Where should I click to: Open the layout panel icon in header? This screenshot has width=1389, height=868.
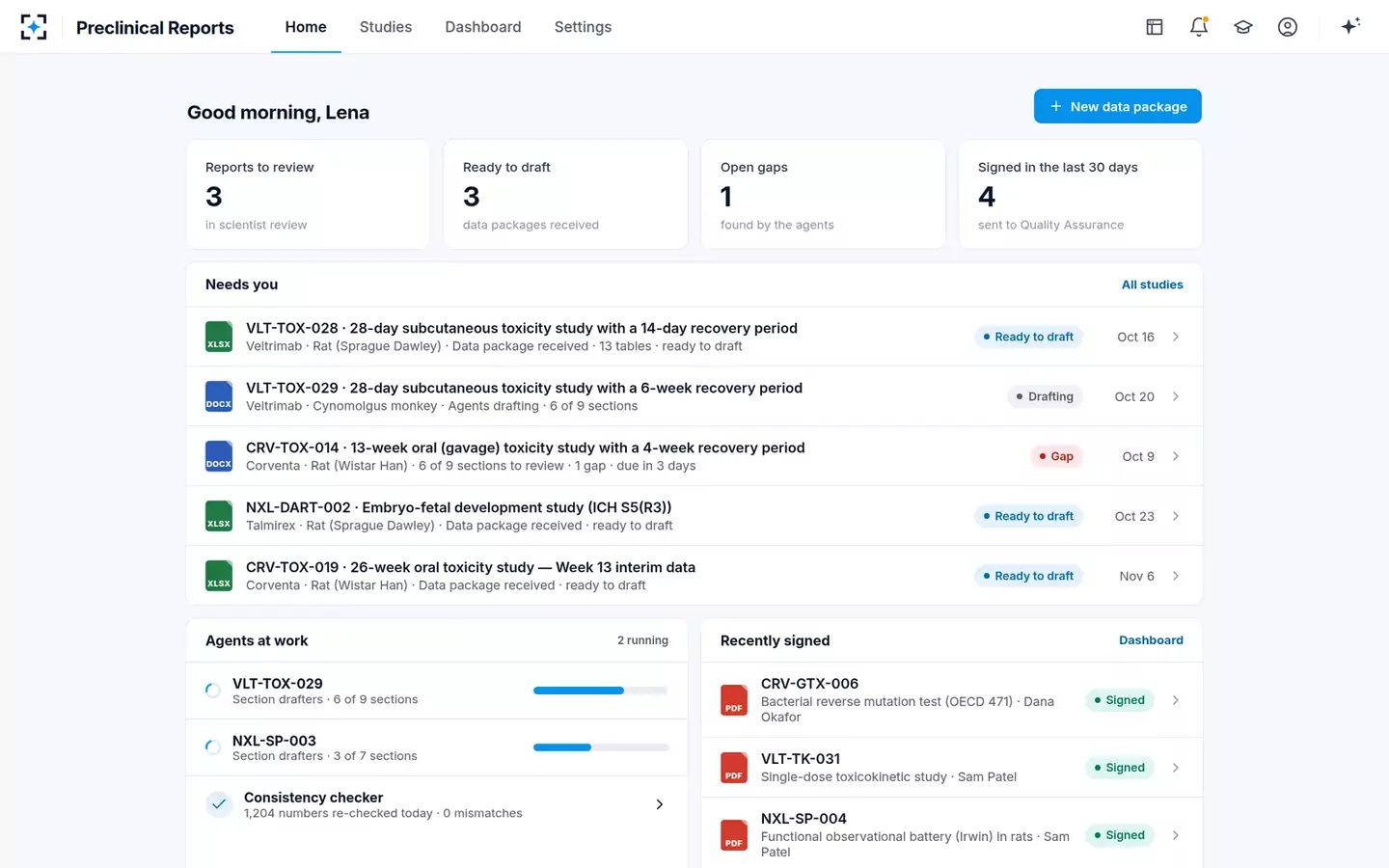coord(1155,27)
